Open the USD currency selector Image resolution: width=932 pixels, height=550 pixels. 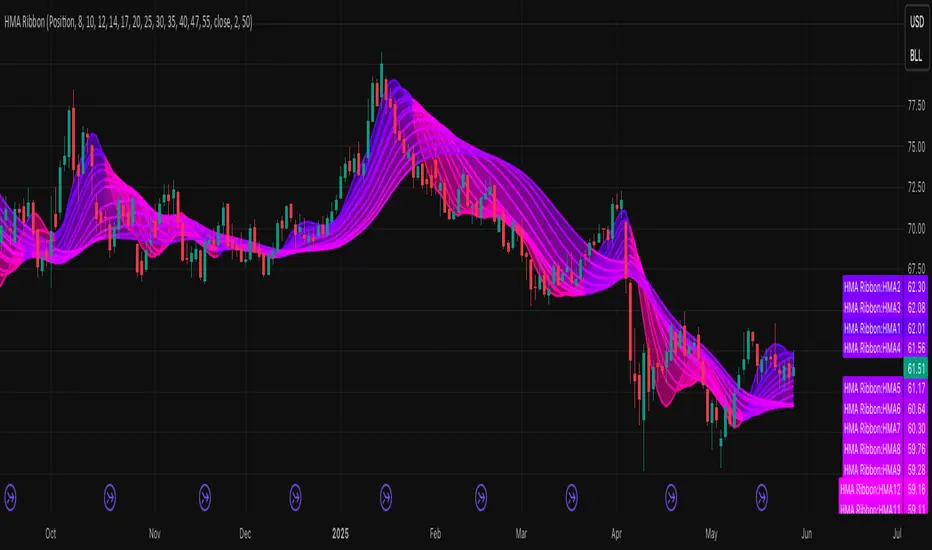[917, 23]
